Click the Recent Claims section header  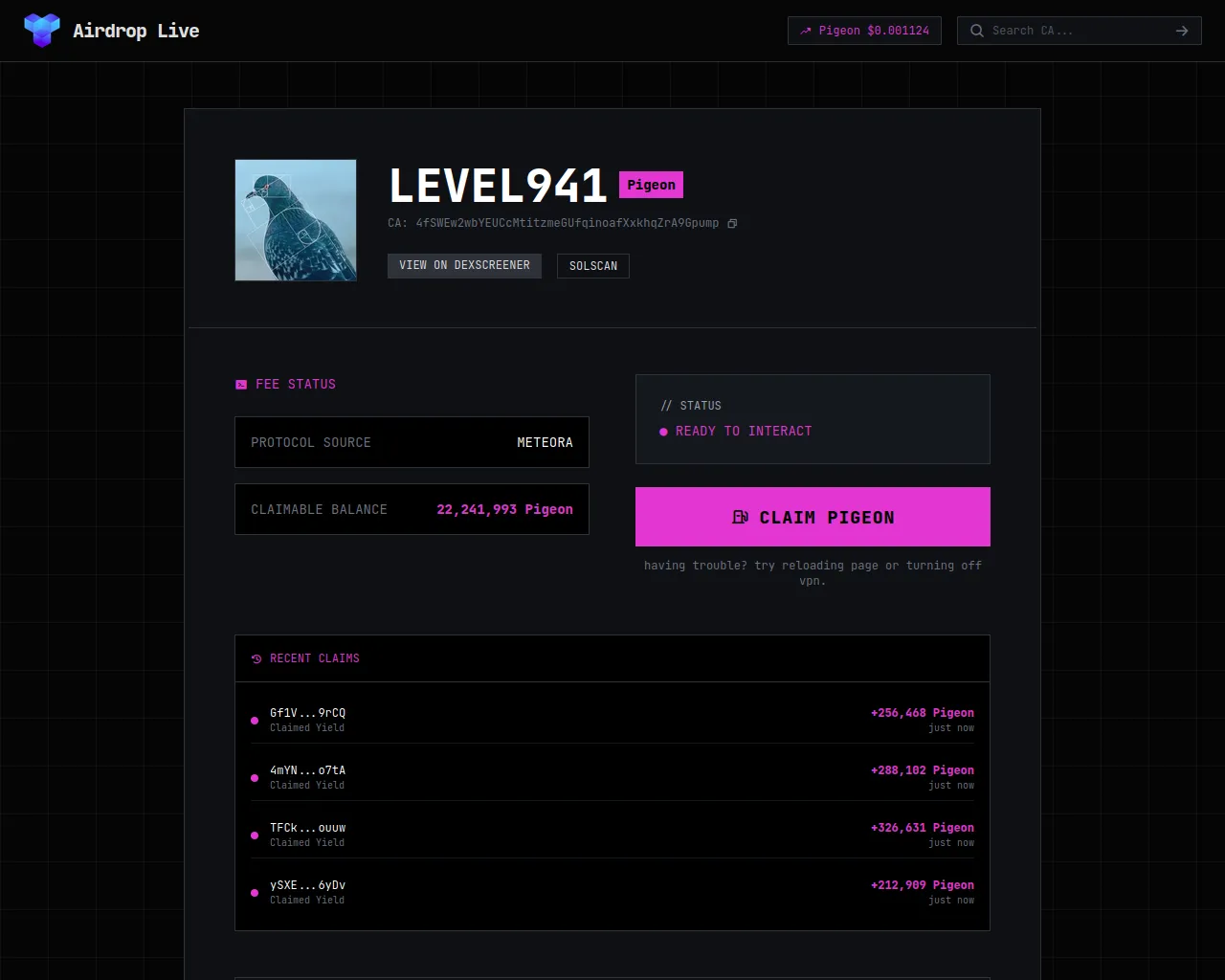pyautogui.click(x=315, y=658)
